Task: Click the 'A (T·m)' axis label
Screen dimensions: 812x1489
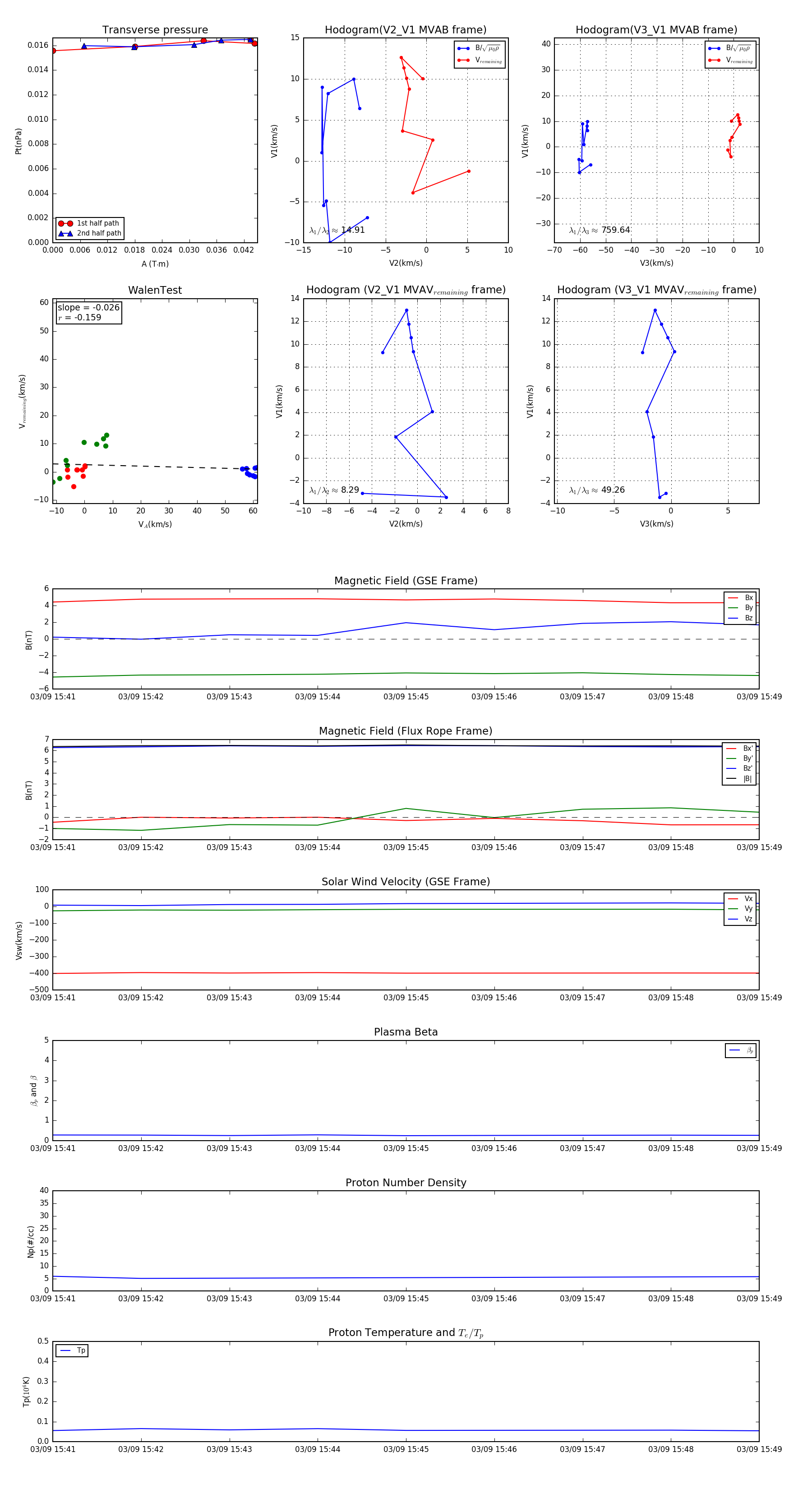Action: [x=155, y=264]
